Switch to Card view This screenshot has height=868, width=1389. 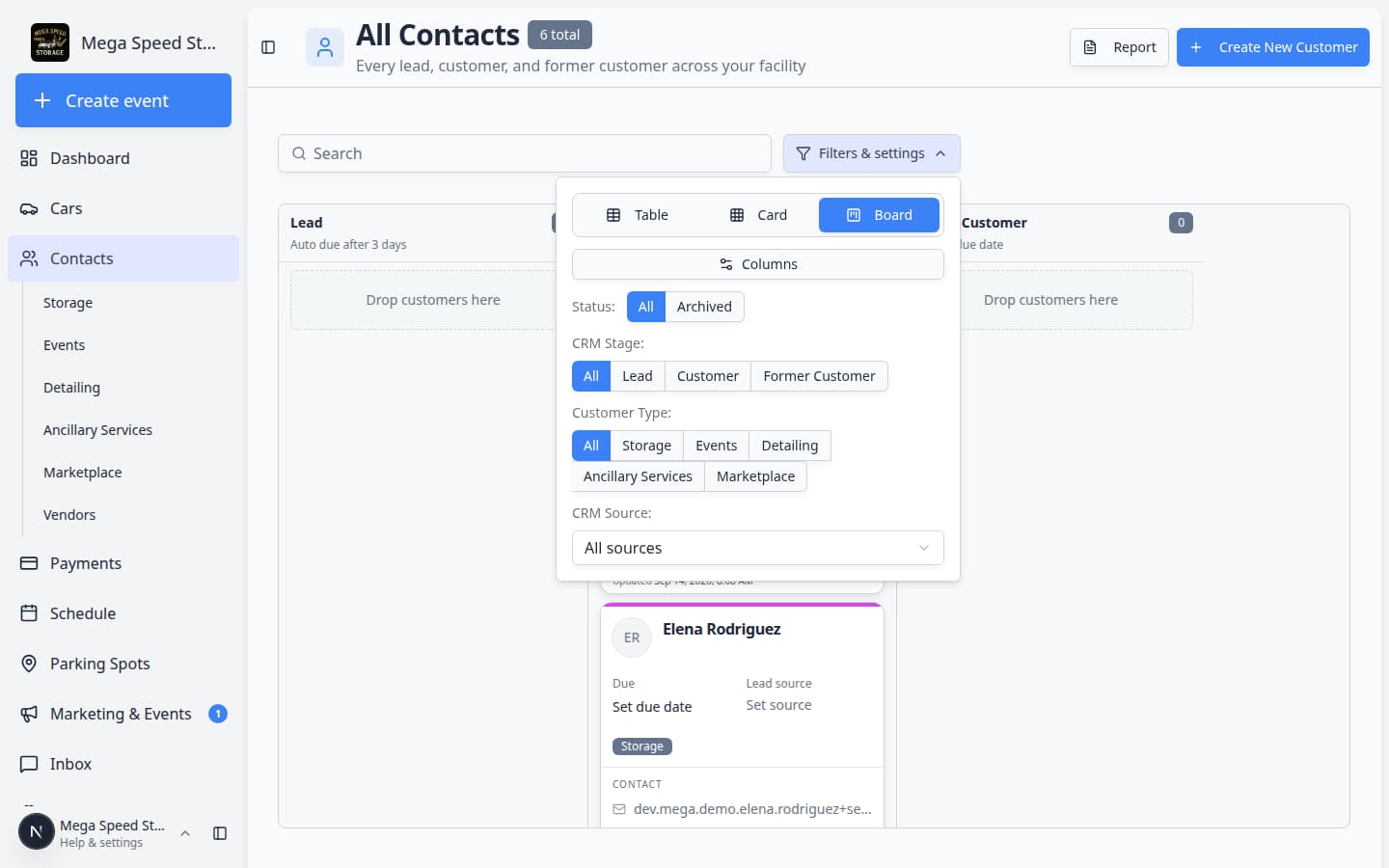coord(758,215)
